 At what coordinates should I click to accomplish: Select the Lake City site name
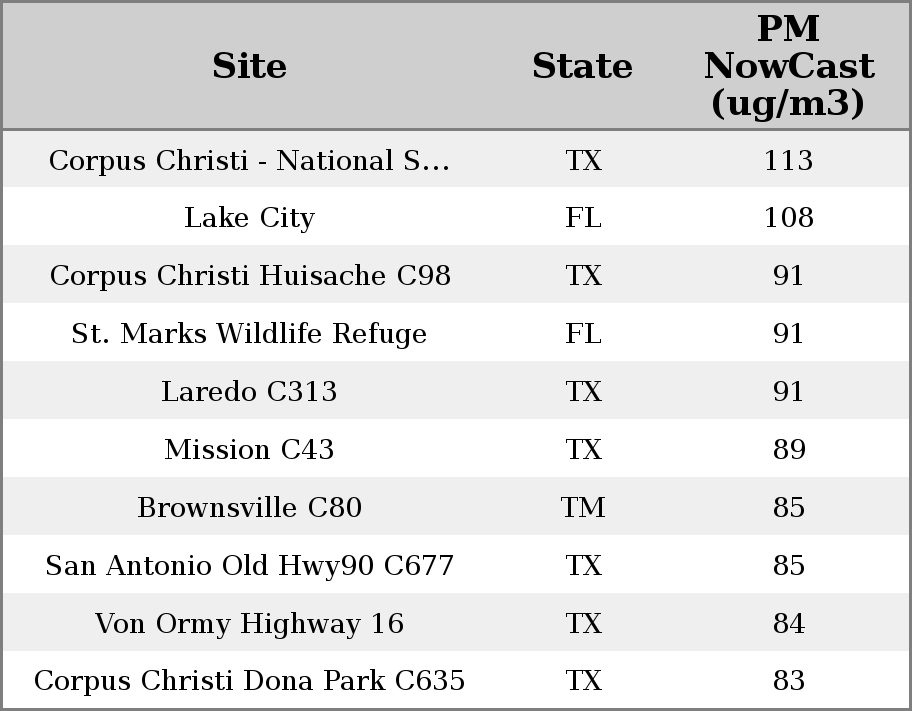click(x=249, y=218)
